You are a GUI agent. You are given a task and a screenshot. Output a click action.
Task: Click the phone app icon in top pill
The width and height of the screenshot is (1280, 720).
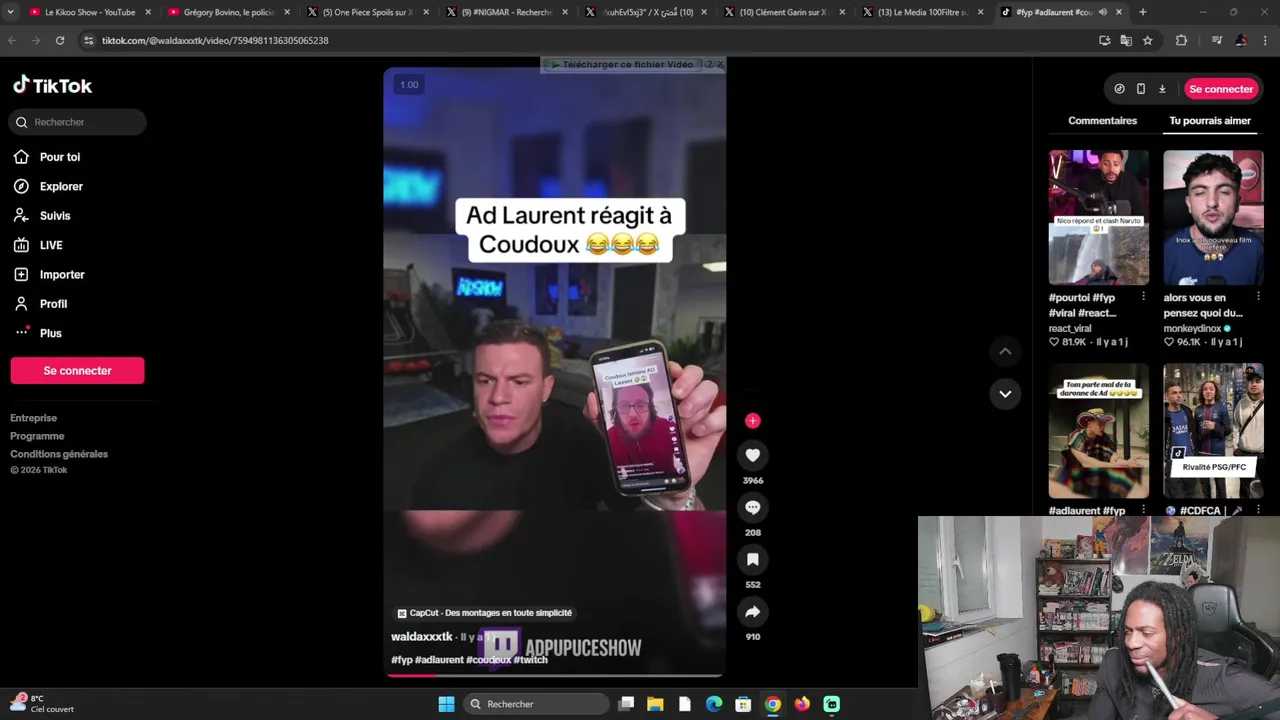pyautogui.click(x=1141, y=89)
